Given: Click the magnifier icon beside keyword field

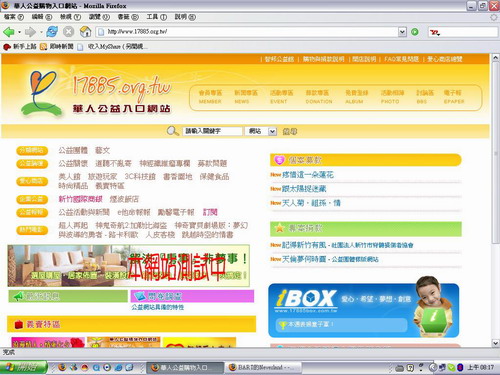Looking at the screenshot, I should click(172, 131).
